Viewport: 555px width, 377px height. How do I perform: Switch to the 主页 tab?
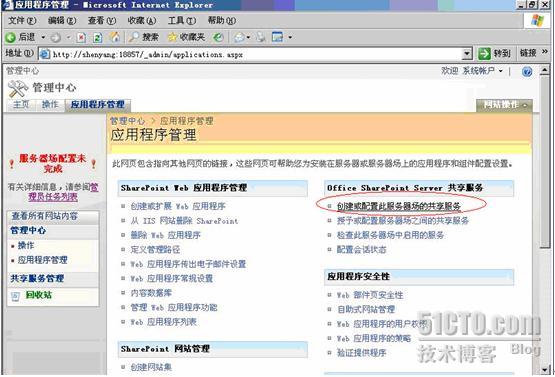click(x=21, y=105)
